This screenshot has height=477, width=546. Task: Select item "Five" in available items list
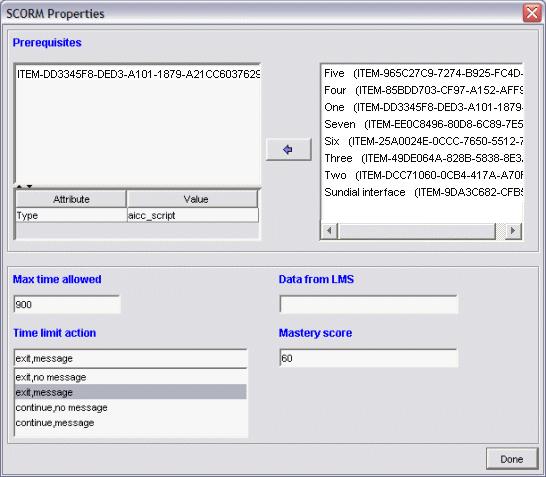(x=422, y=73)
